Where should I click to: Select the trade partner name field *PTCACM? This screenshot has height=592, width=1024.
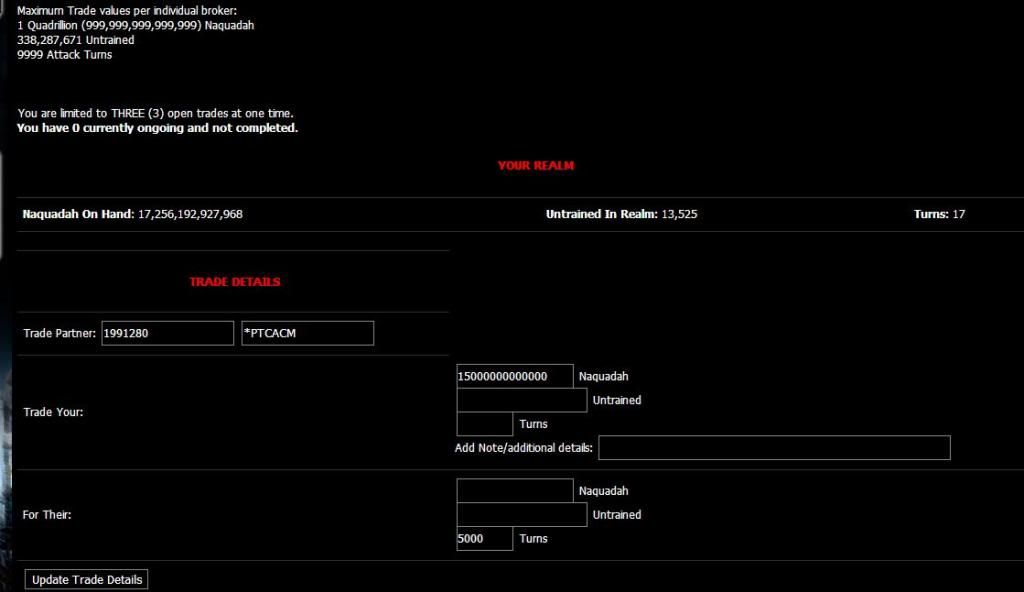click(307, 333)
